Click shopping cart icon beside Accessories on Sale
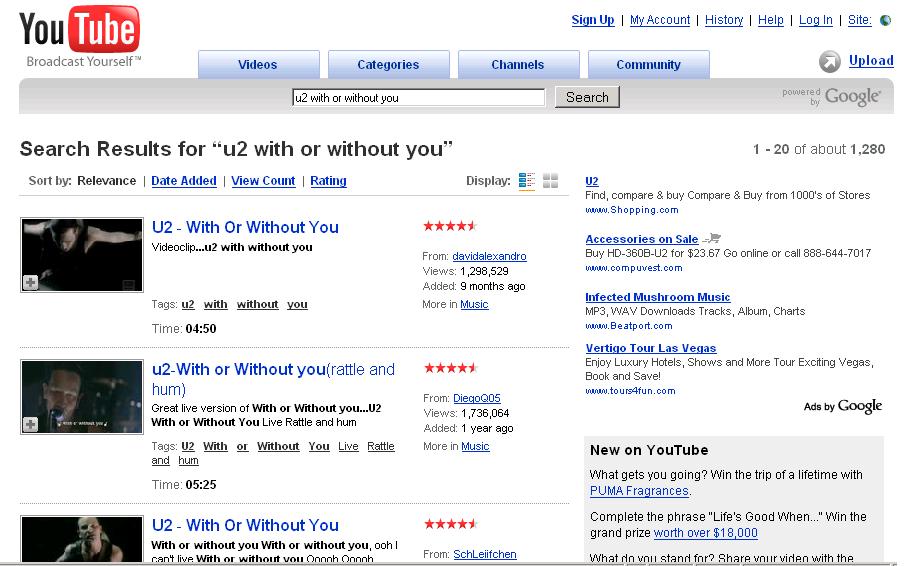The image size is (916, 566). point(712,238)
